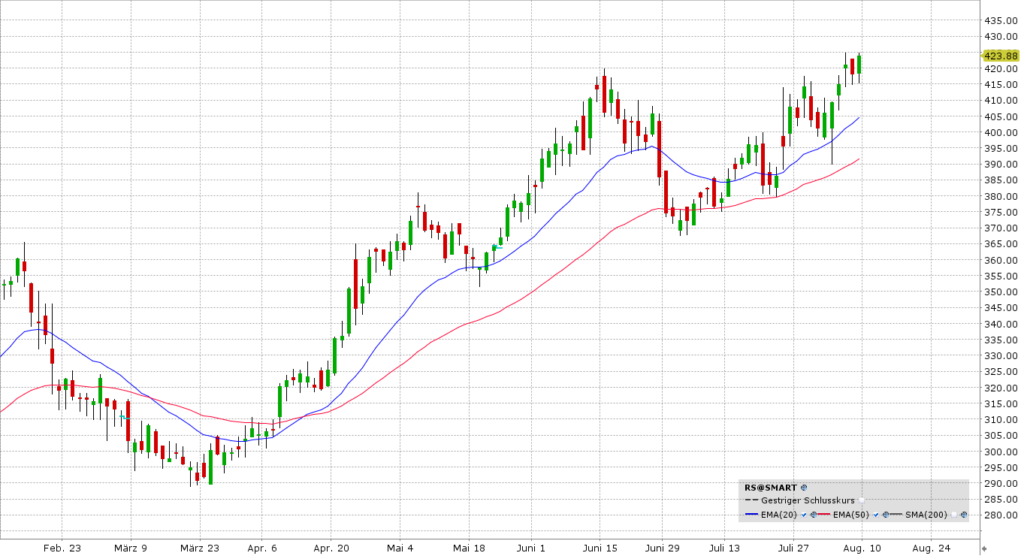
Task: Click the Feb. 23 date label
Action: click(62, 548)
